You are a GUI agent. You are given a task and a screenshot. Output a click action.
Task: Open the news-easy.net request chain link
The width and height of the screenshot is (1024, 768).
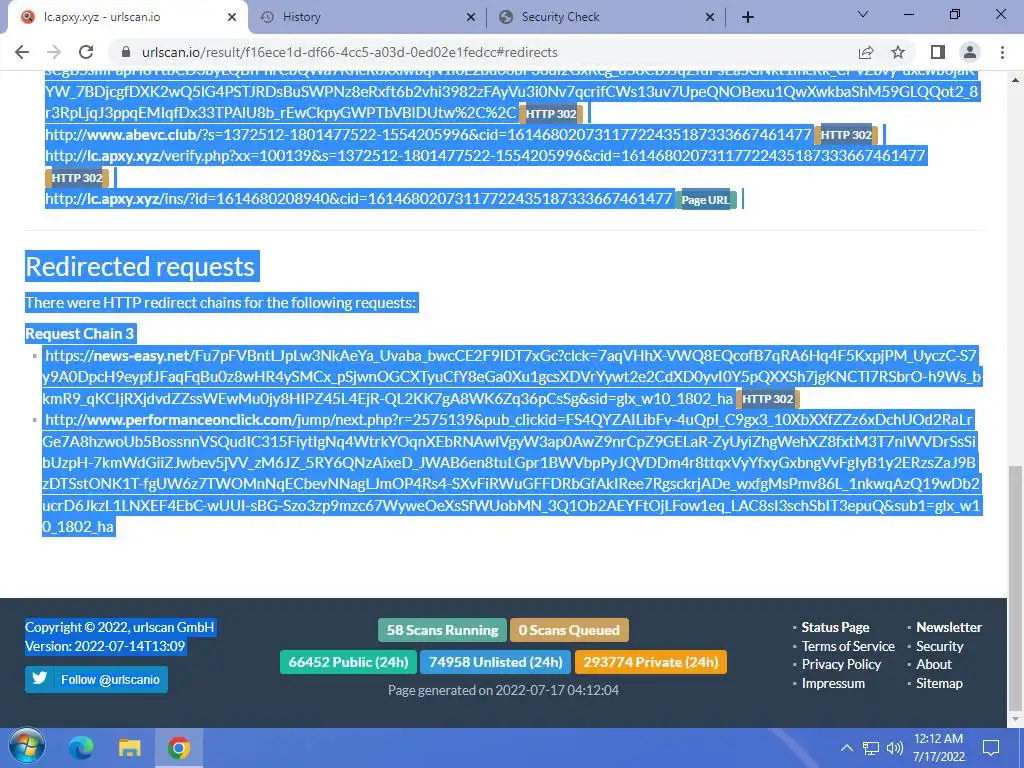(x=511, y=377)
